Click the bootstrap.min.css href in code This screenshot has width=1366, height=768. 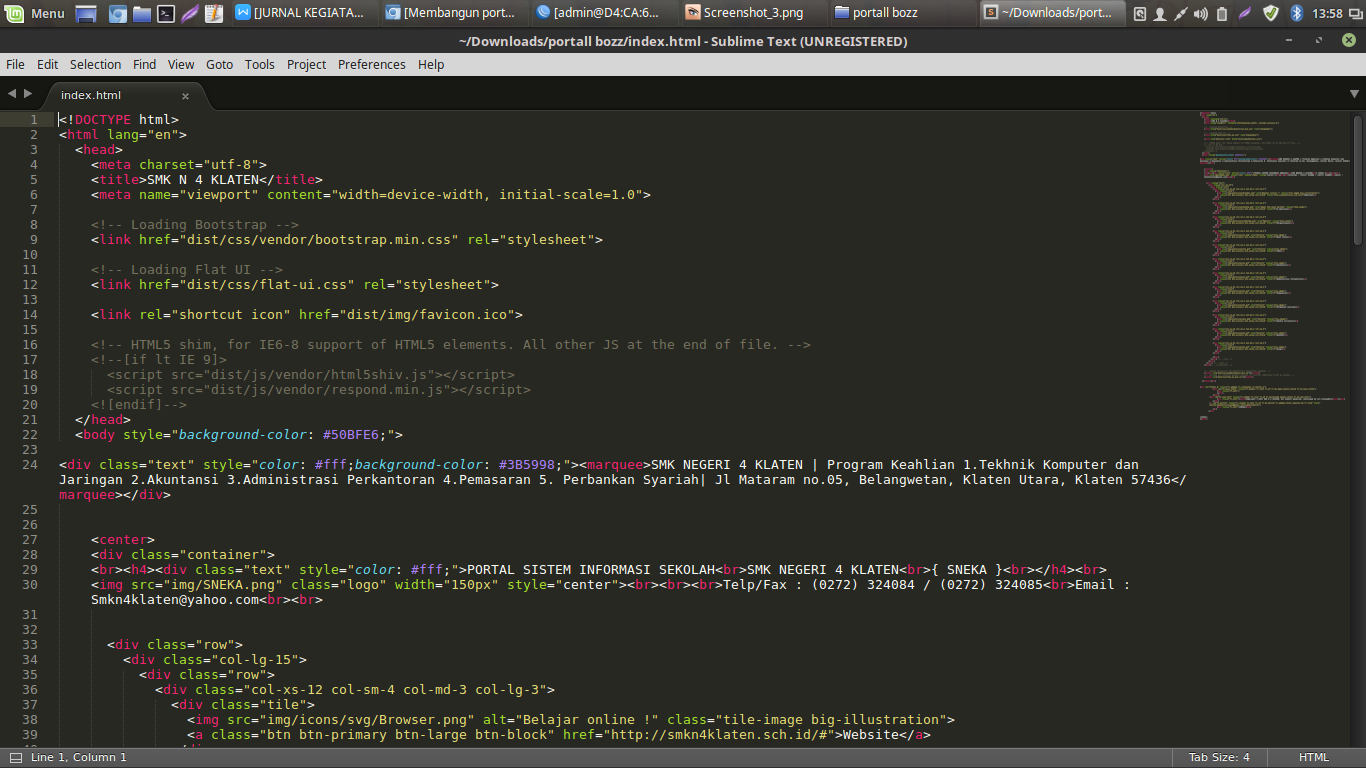[319, 240]
